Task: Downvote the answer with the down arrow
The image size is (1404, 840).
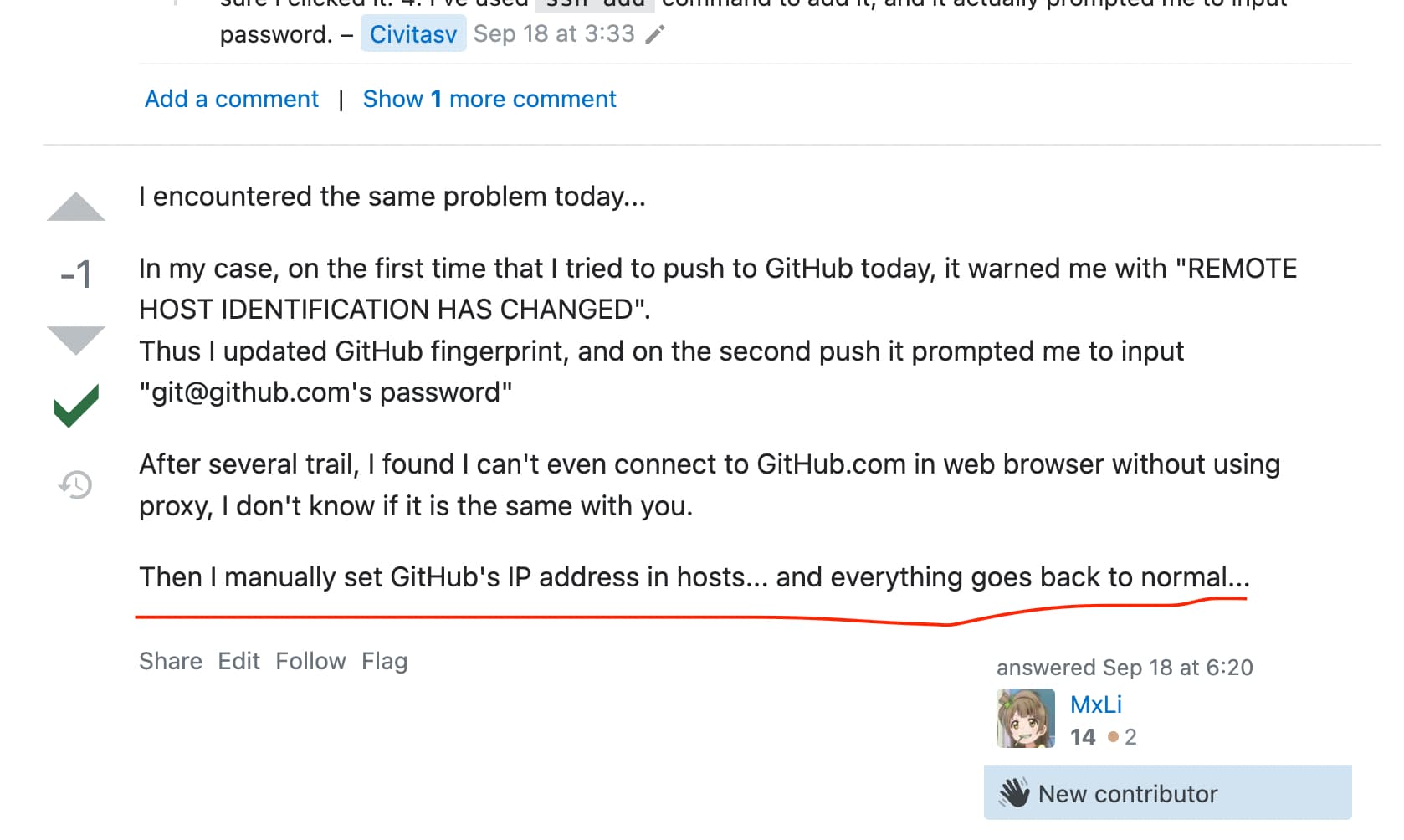Action: (76, 340)
